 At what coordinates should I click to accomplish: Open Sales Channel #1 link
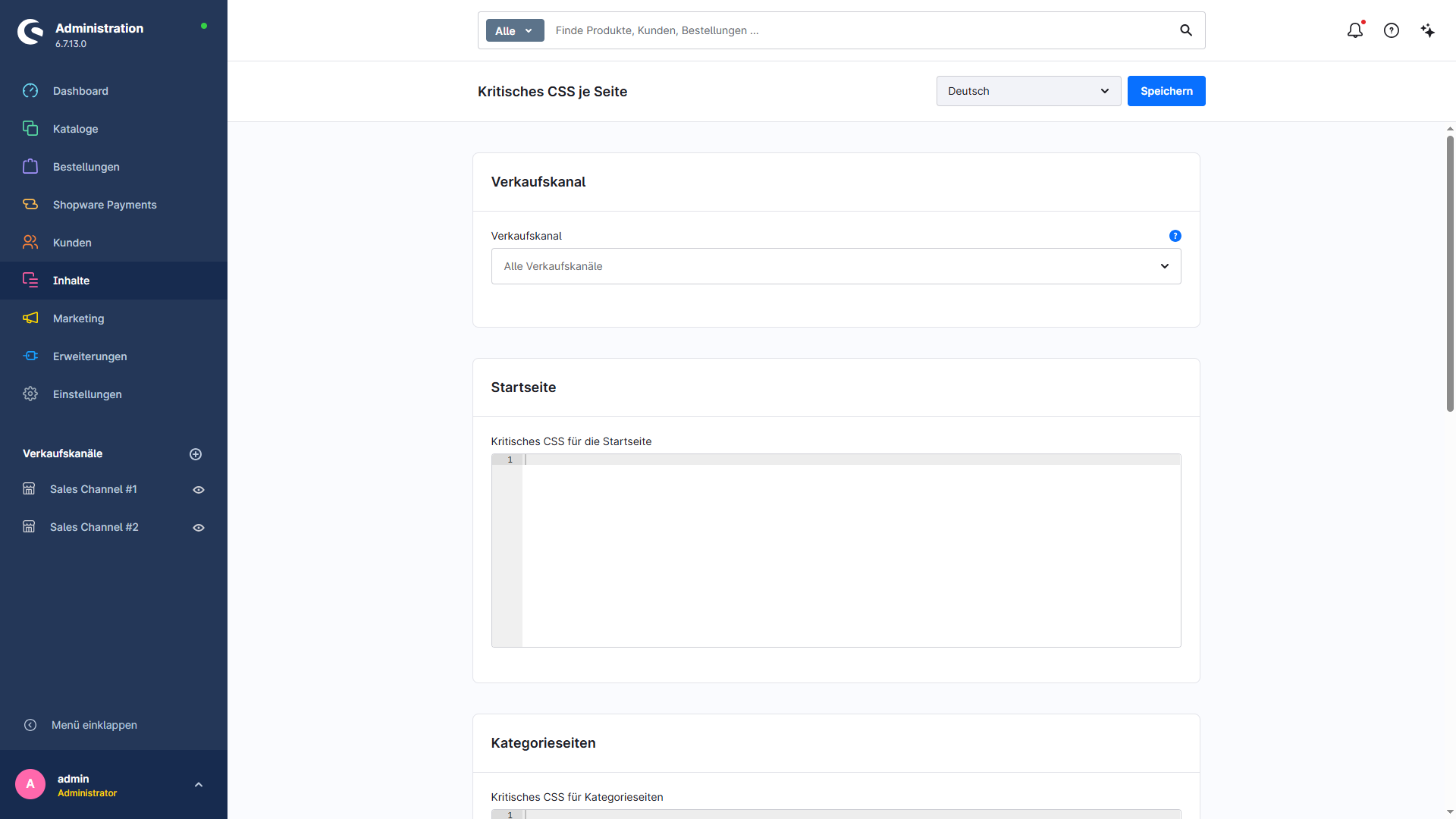click(x=93, y=489)
